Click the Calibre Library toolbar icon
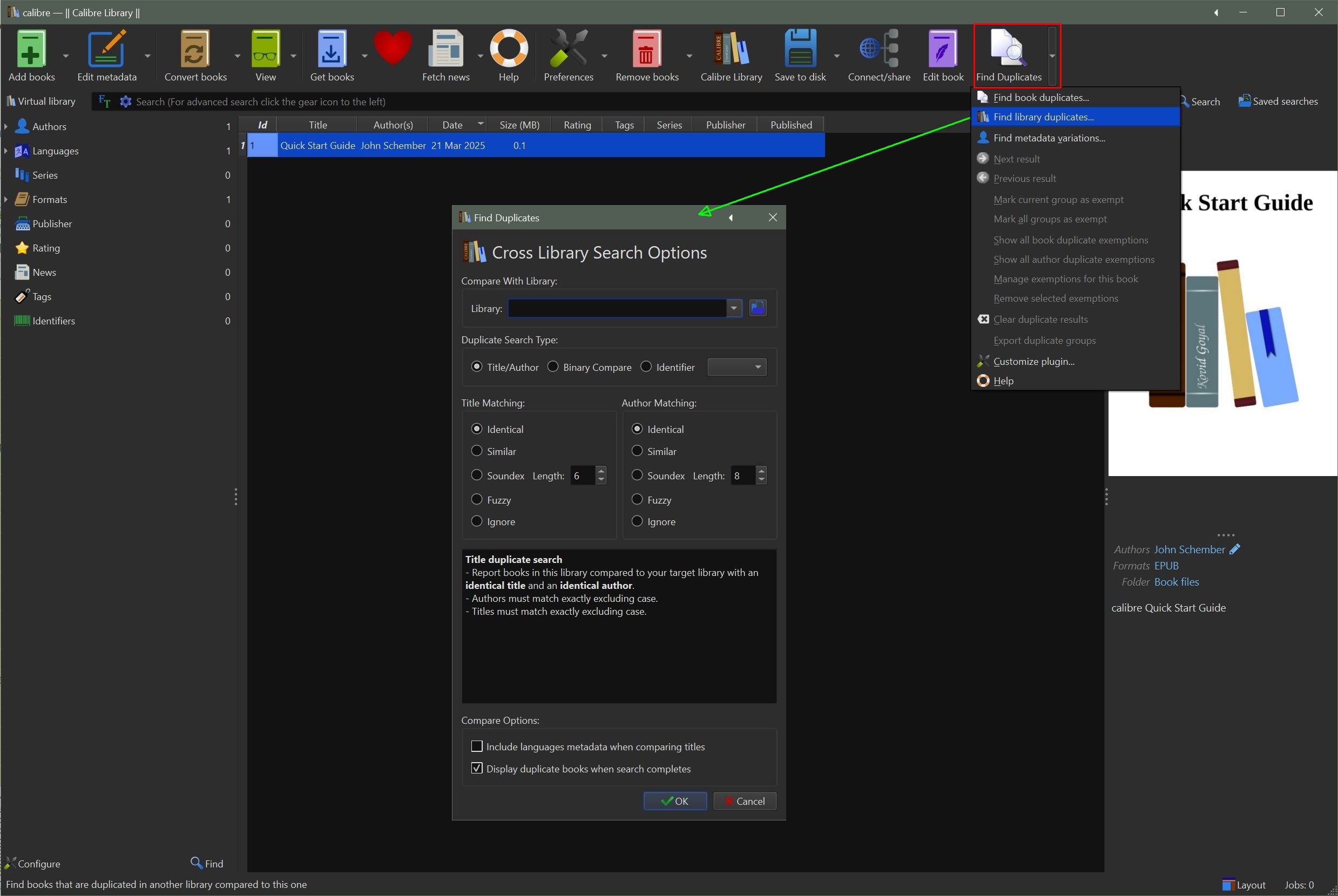This screenshot has height=896, width=1338. 731,56
